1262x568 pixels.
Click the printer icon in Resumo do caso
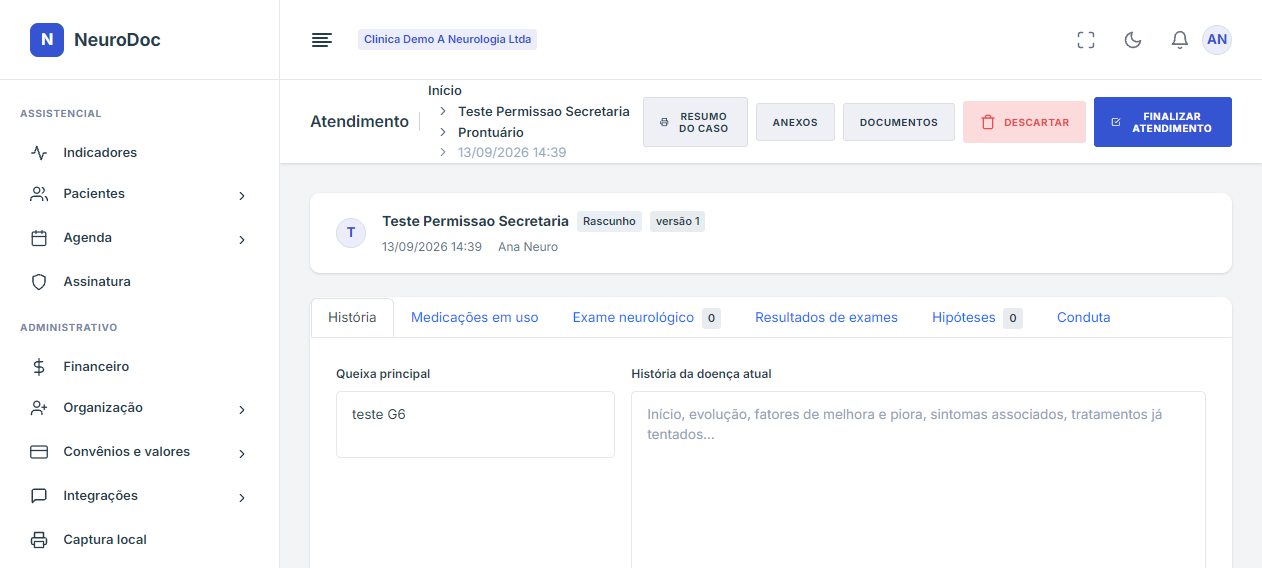tap(664, 122)
